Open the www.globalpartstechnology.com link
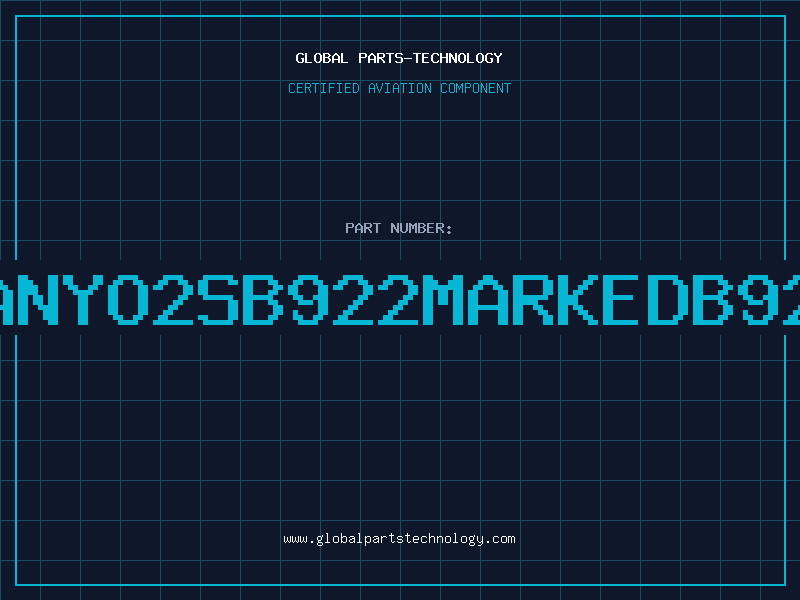Viewport: 800px width, 600px height. coord(399,539)
